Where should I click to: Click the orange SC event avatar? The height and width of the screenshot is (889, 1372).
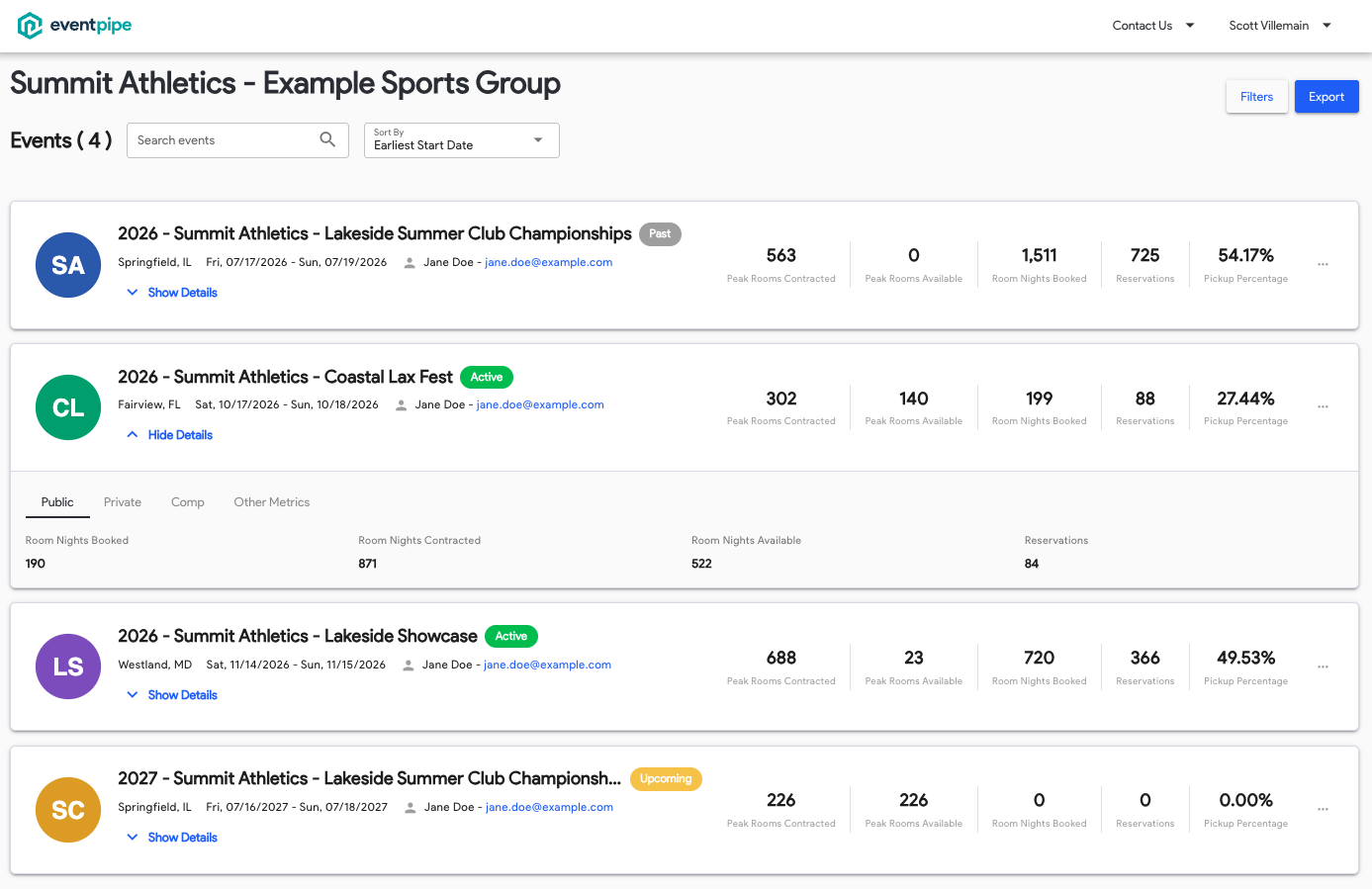click(x=68, y=810)
